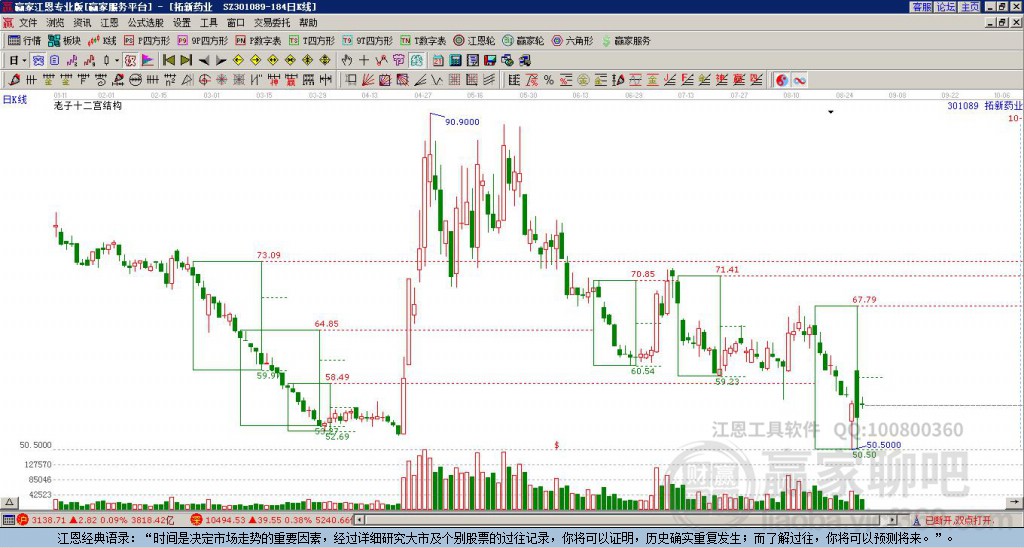Open the 浏览 menu
This screenshot has width=1024, height=548.
[x=56, y=23]
